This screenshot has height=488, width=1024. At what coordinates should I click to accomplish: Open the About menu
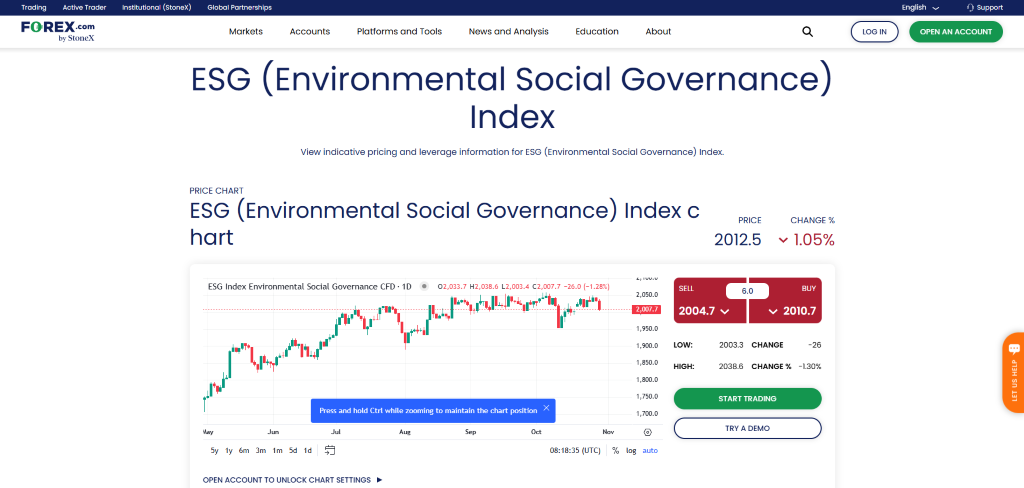[658, 31]
